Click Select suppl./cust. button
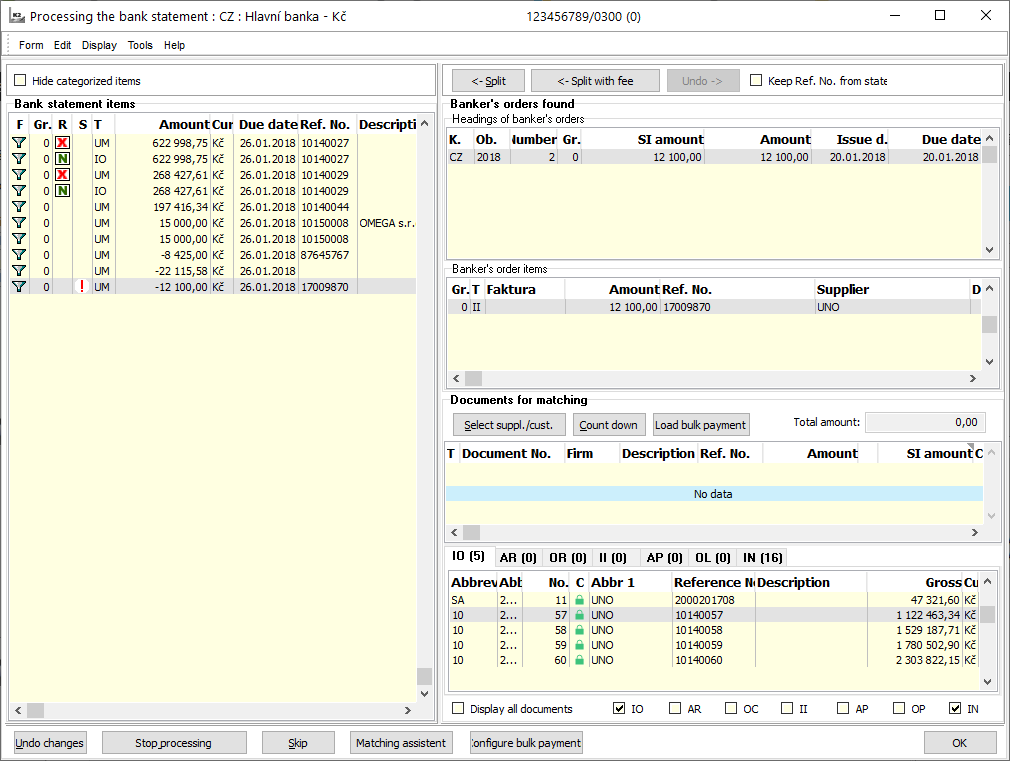 point(509,425)
